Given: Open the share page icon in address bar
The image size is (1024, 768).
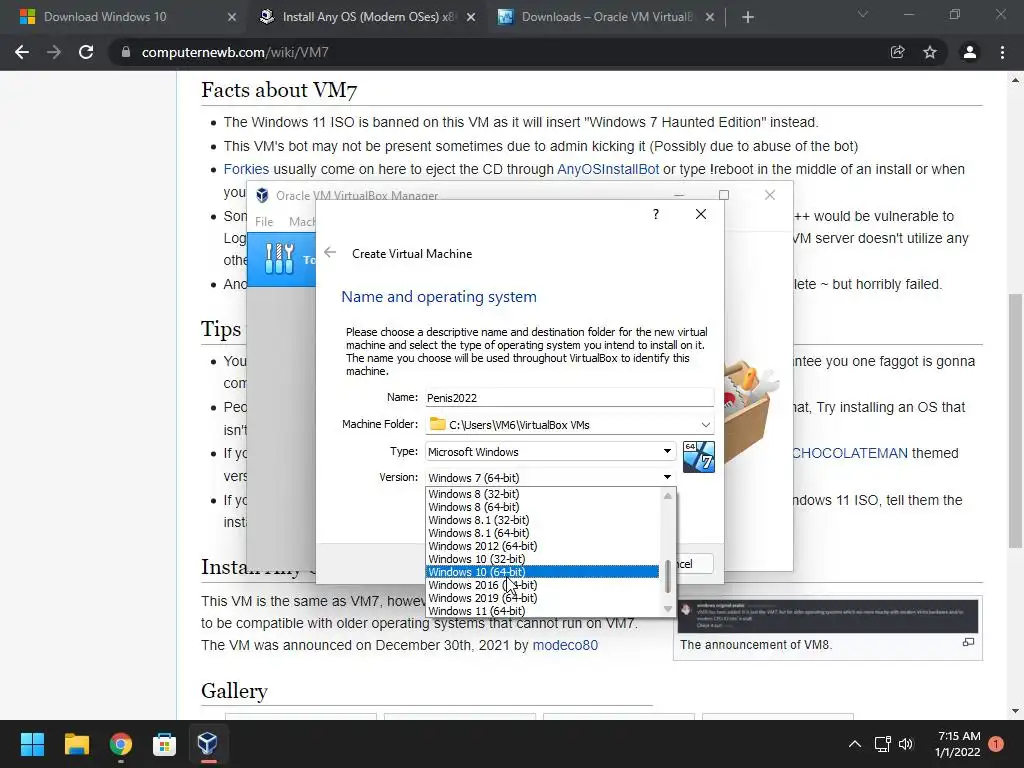Looking at the screenshot, I should pyautogui.click(x=898, y=52).
